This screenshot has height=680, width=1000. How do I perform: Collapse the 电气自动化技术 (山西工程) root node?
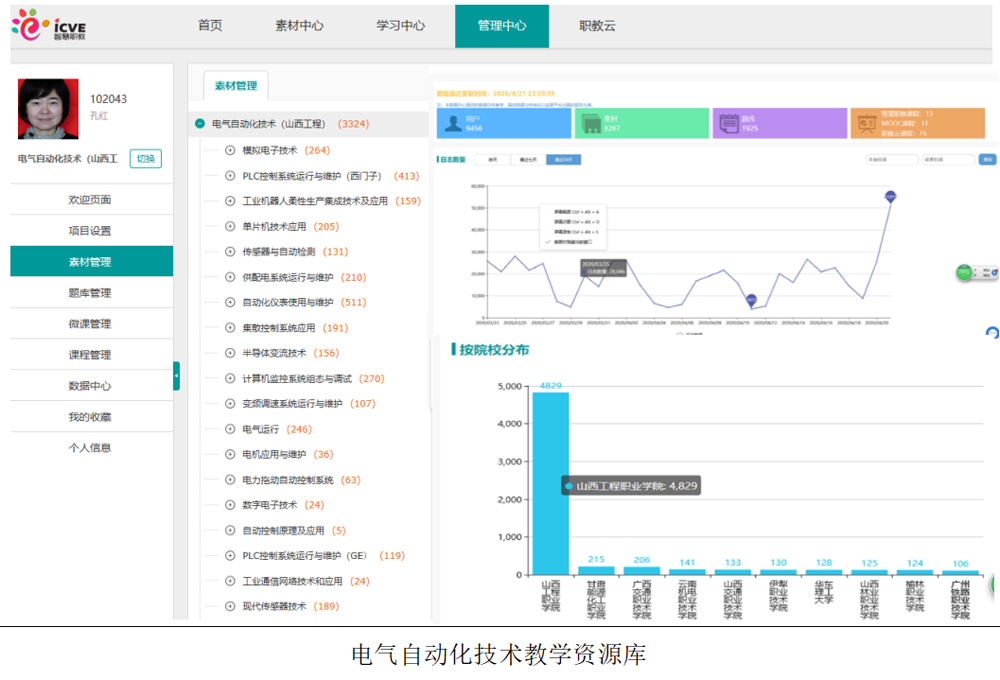click(x=200, y=124)
